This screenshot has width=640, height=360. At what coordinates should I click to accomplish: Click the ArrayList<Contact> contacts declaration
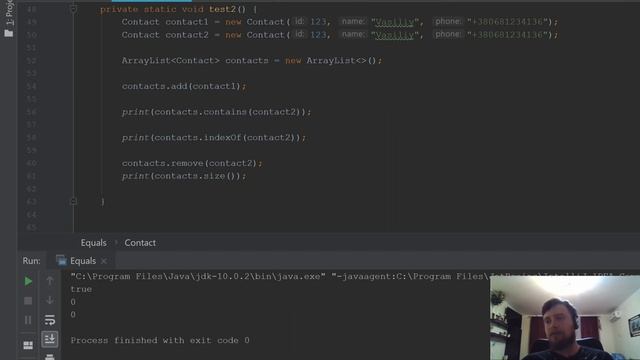[x=251, y=60]
